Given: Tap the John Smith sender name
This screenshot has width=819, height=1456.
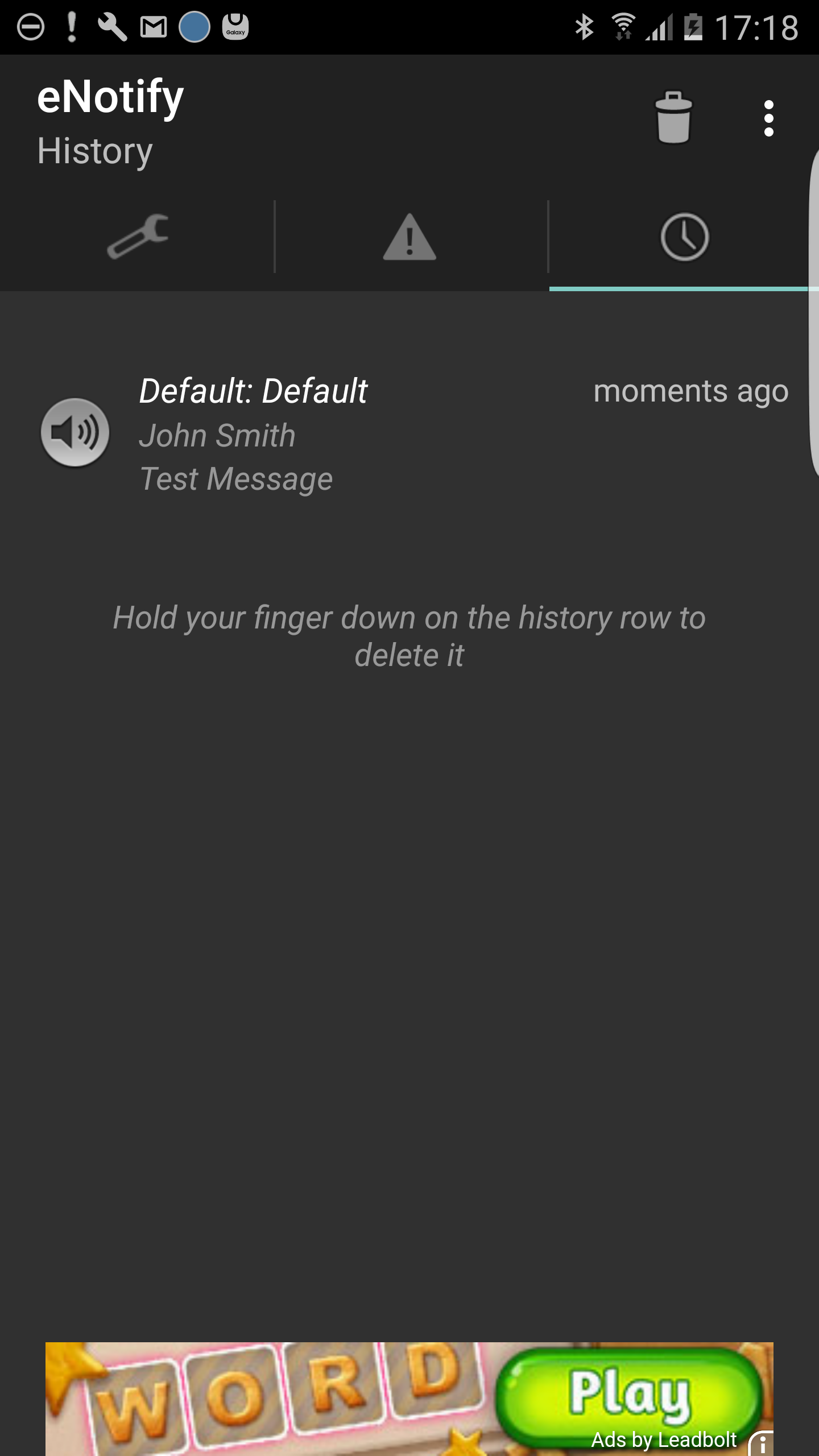Looking at the screenshot, I should coord(217,436).
